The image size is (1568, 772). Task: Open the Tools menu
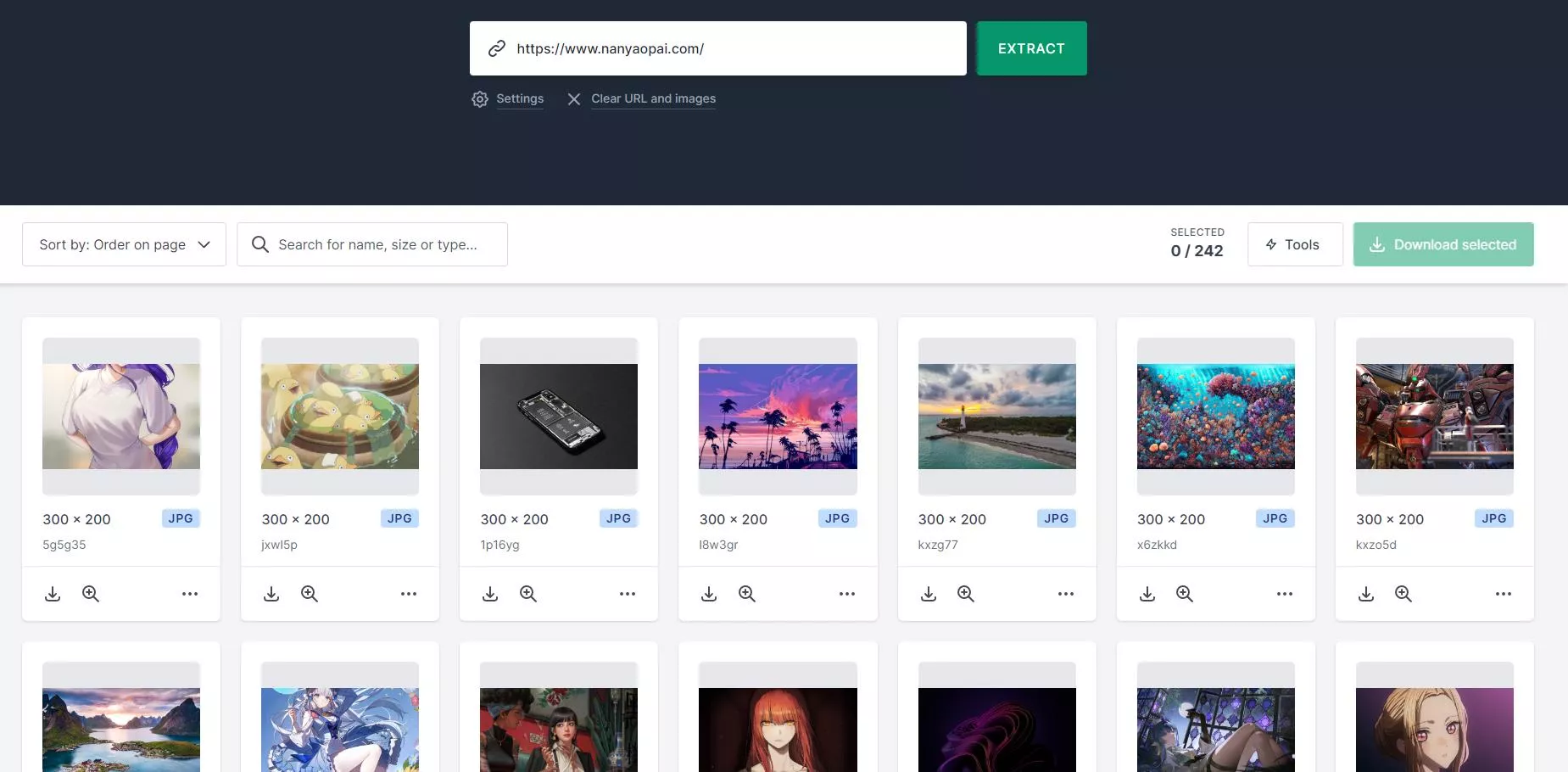[1295, 244]
